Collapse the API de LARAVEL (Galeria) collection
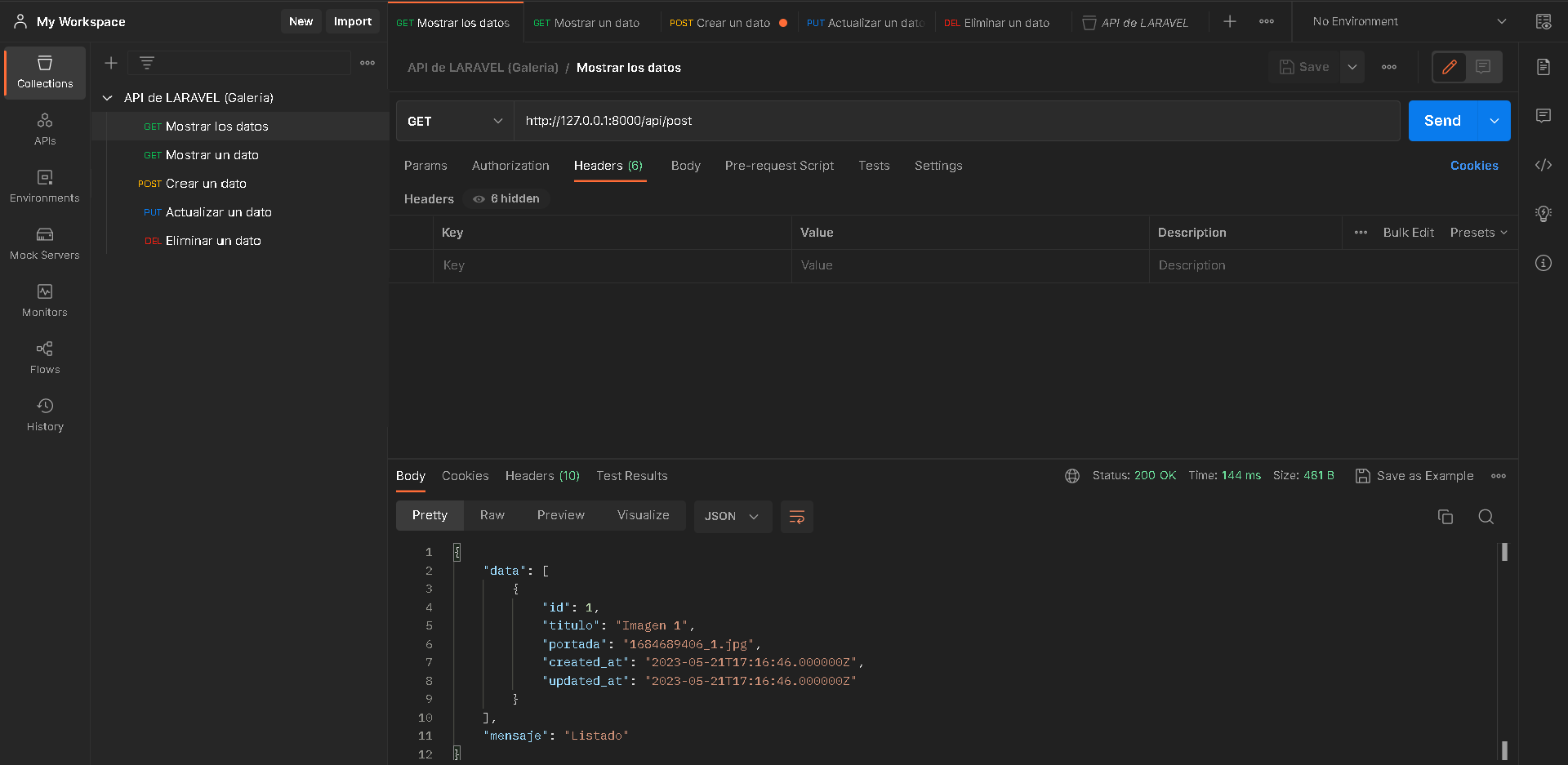1568x765 pixels. tap(107, 98)
